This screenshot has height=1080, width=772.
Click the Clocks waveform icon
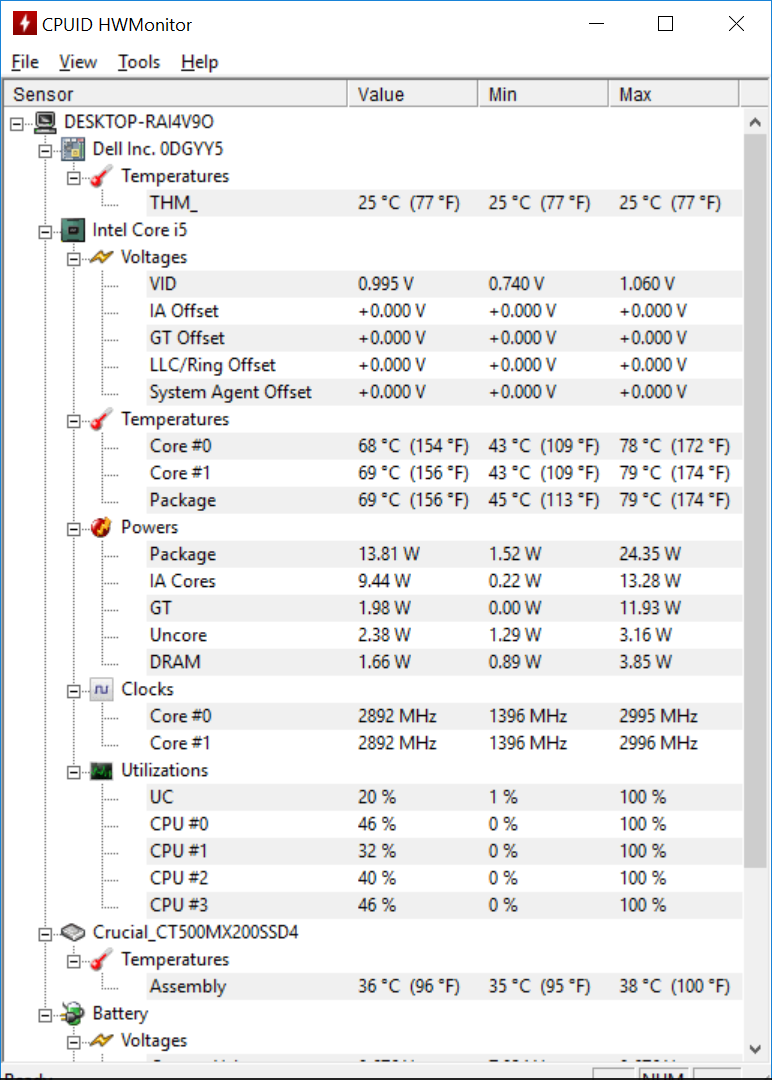(x=101, y=689)
